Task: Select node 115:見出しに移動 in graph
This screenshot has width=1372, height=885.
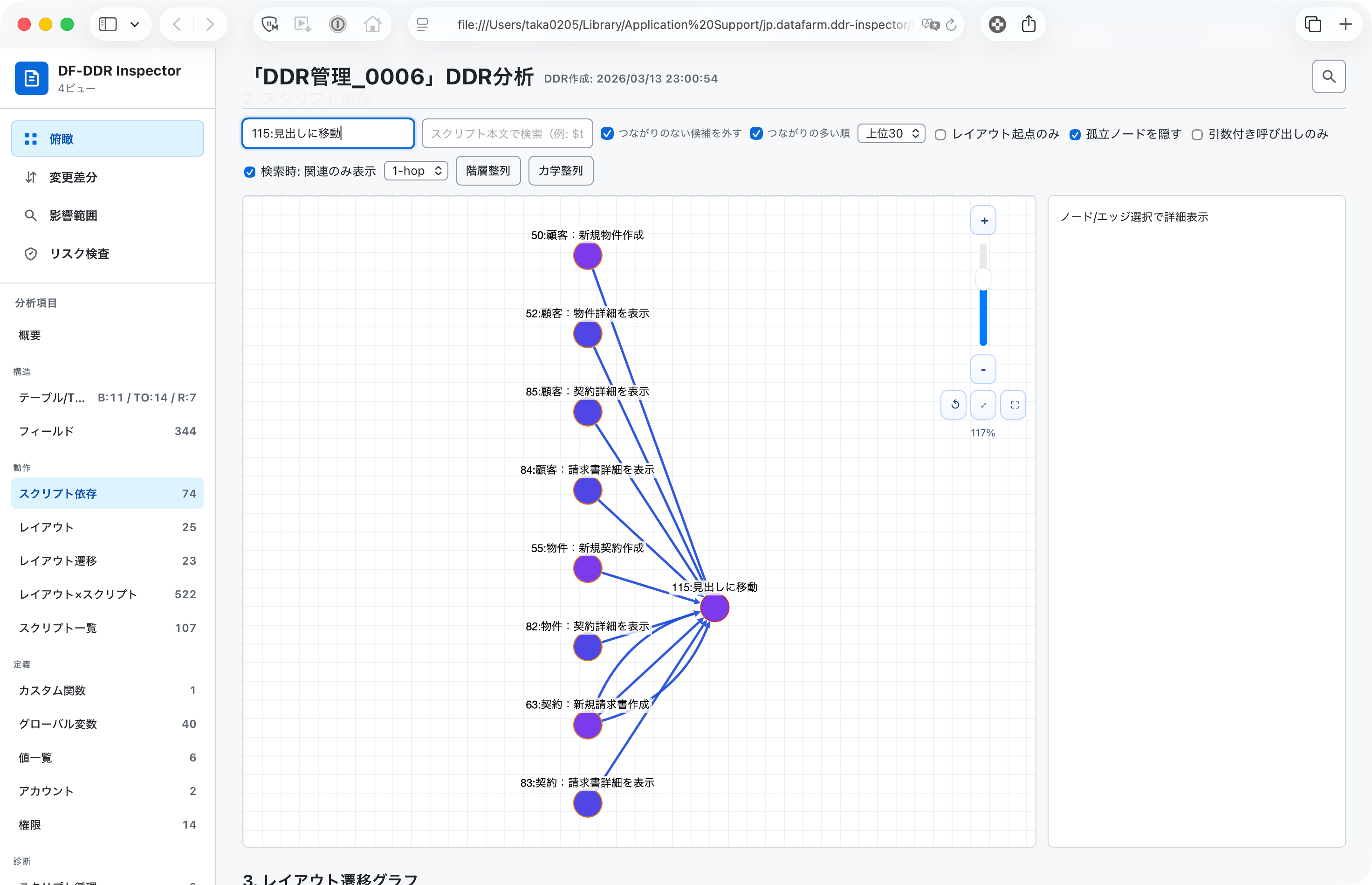Action: tap(714, 608)
